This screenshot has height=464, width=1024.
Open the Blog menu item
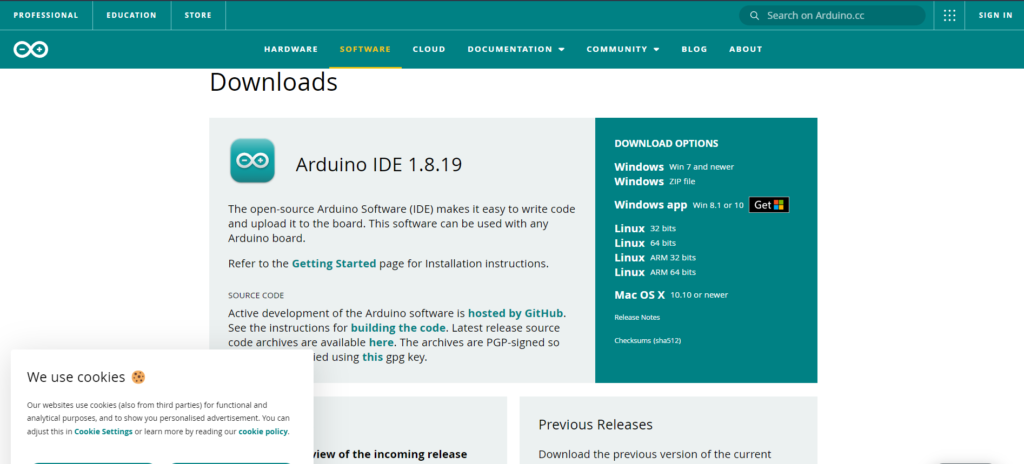click(x=694, y=49)
